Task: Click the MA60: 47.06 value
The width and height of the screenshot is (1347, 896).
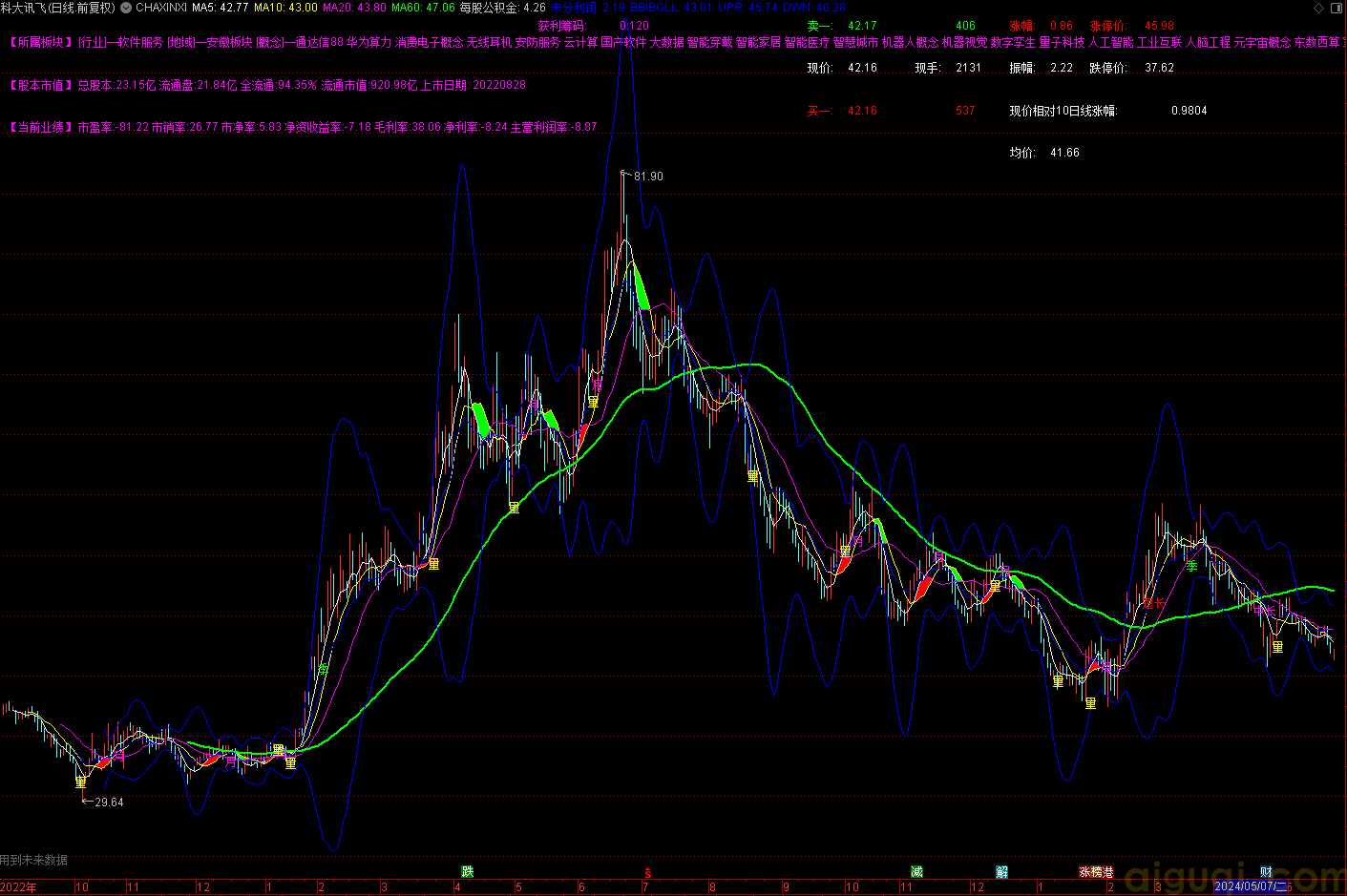Action: click(423, 8)
